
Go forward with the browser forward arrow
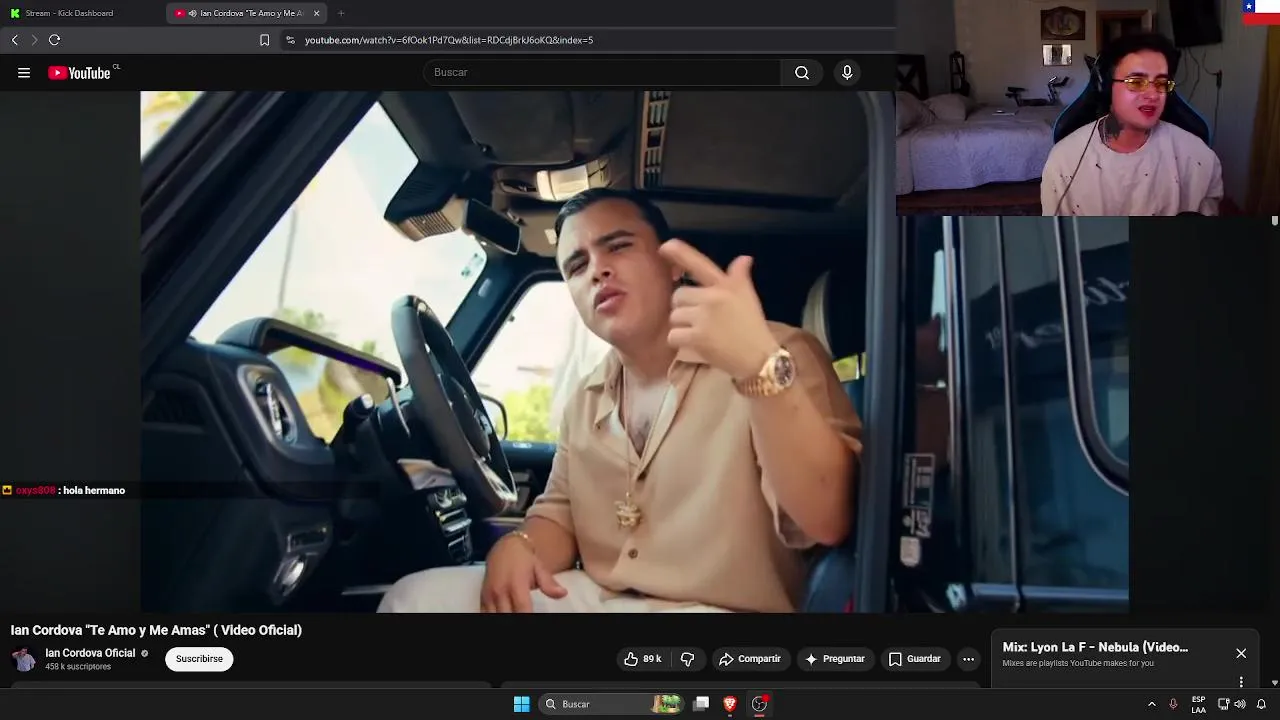(x=34, y=40)
